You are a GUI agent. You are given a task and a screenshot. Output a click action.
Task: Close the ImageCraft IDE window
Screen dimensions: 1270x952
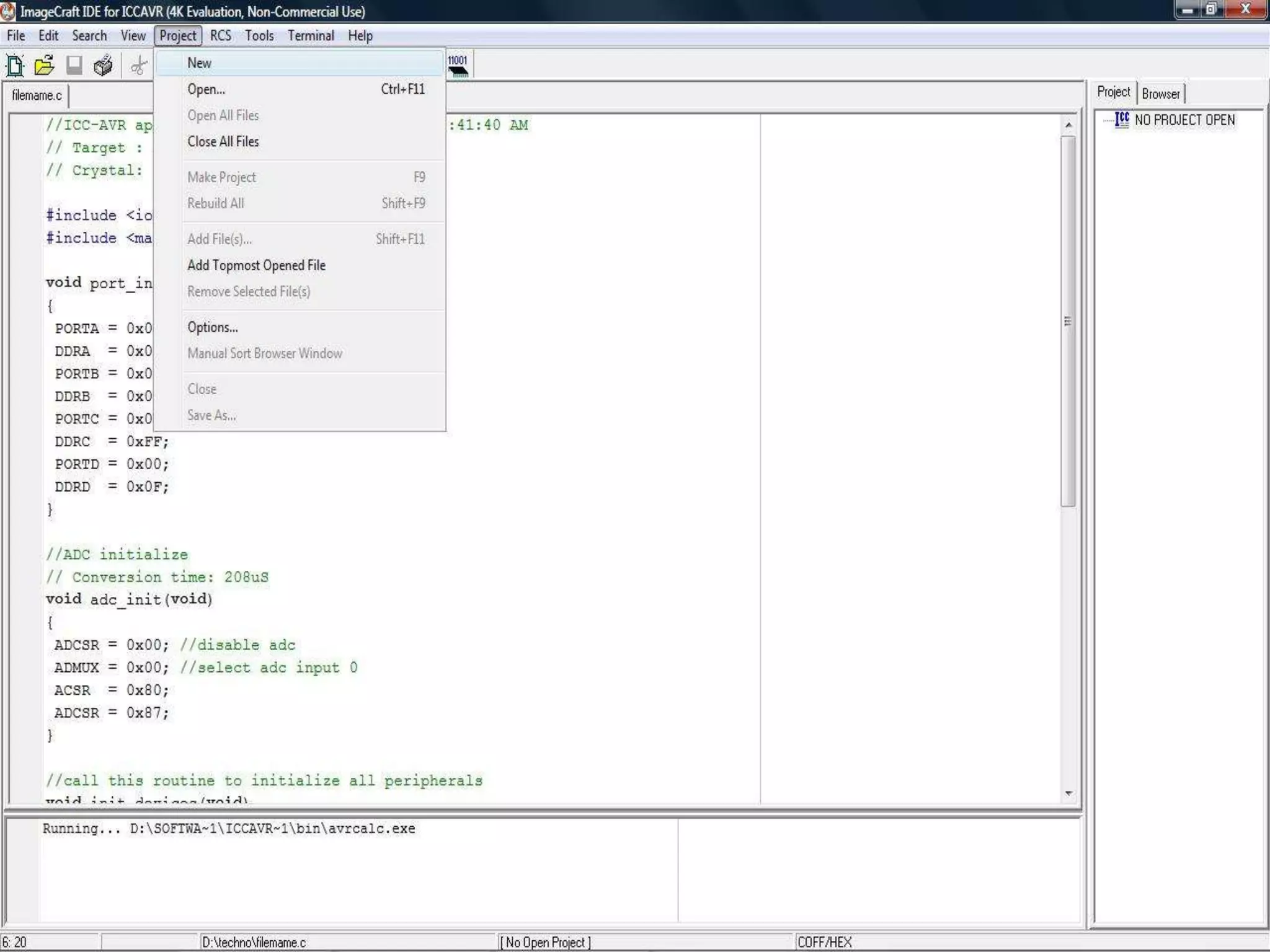(x=1245, y=10)
